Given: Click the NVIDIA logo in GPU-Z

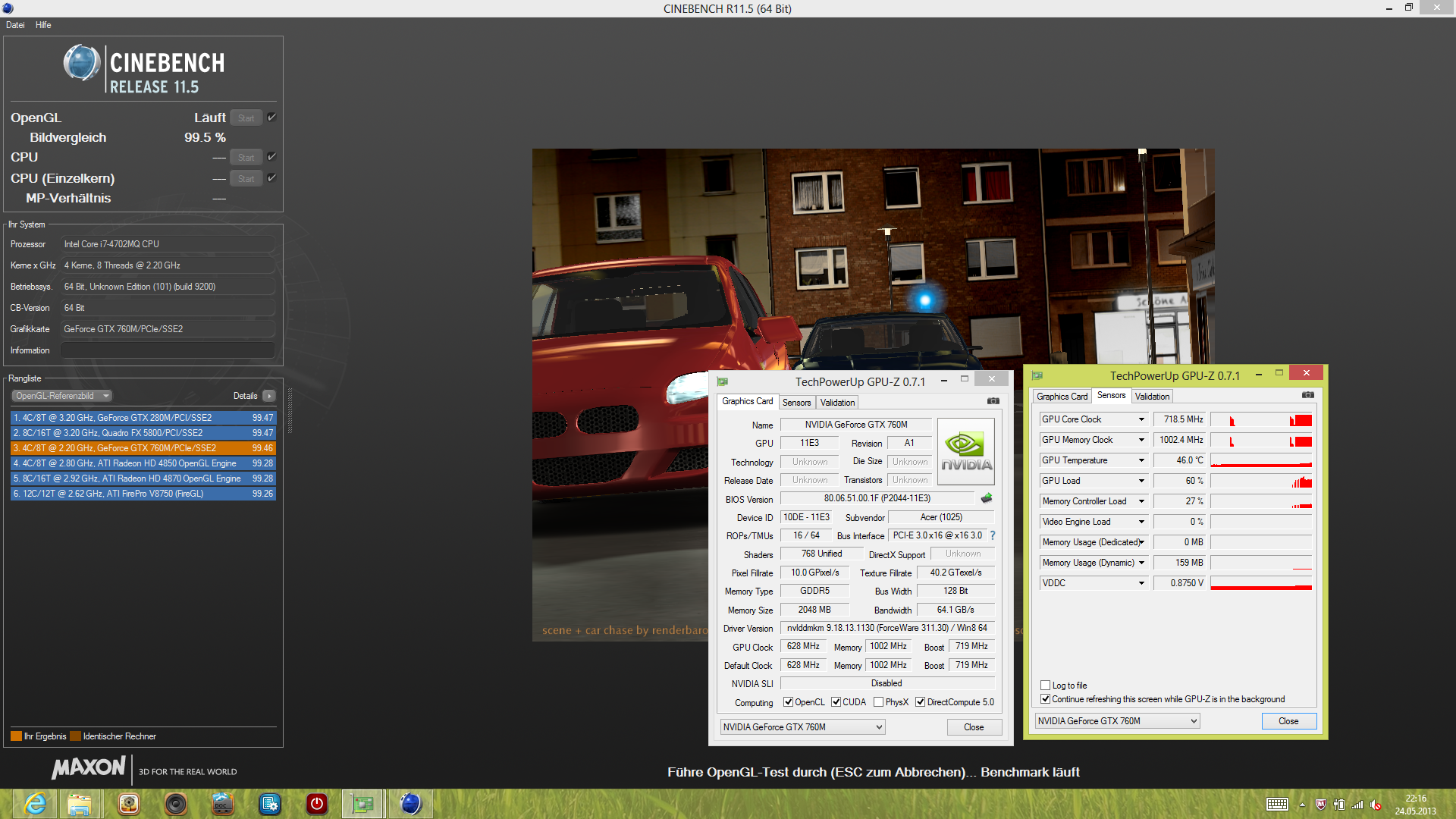Looking at the screenshot, I should click(x=965, y=452).
